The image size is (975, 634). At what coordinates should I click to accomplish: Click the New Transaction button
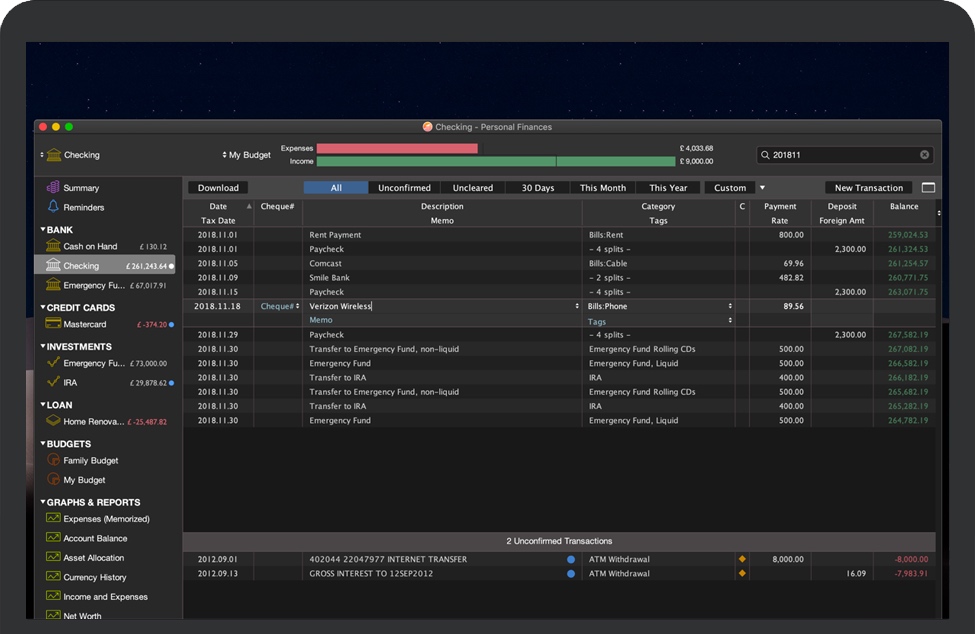[x=868, y=187]
